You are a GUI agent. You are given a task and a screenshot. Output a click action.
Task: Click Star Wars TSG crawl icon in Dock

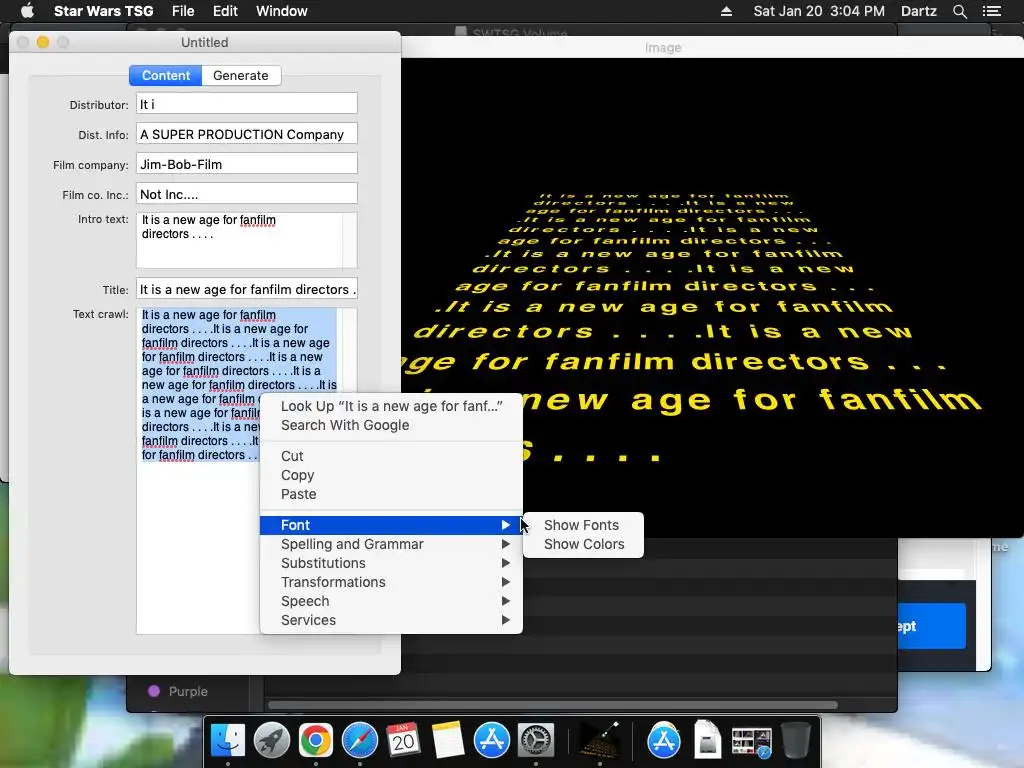(x=600, y=741)
